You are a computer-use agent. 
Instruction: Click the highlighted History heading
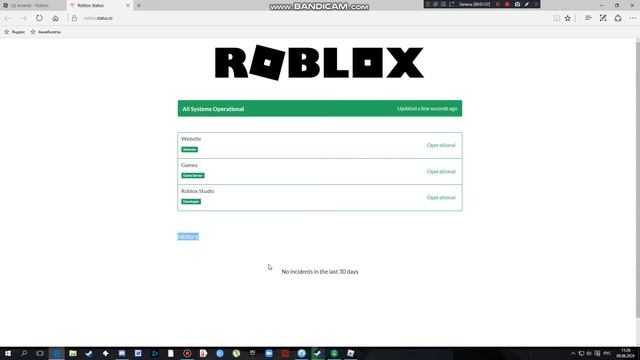click(188, 236)
